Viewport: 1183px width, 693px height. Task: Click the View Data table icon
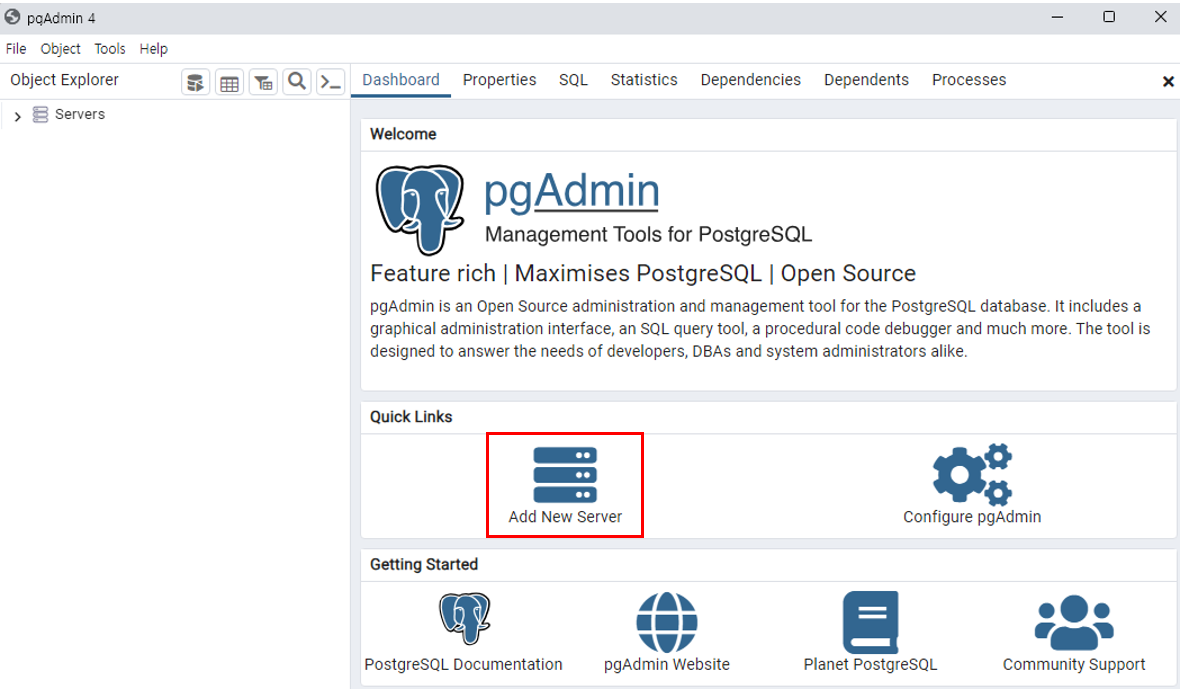[229, 82]
